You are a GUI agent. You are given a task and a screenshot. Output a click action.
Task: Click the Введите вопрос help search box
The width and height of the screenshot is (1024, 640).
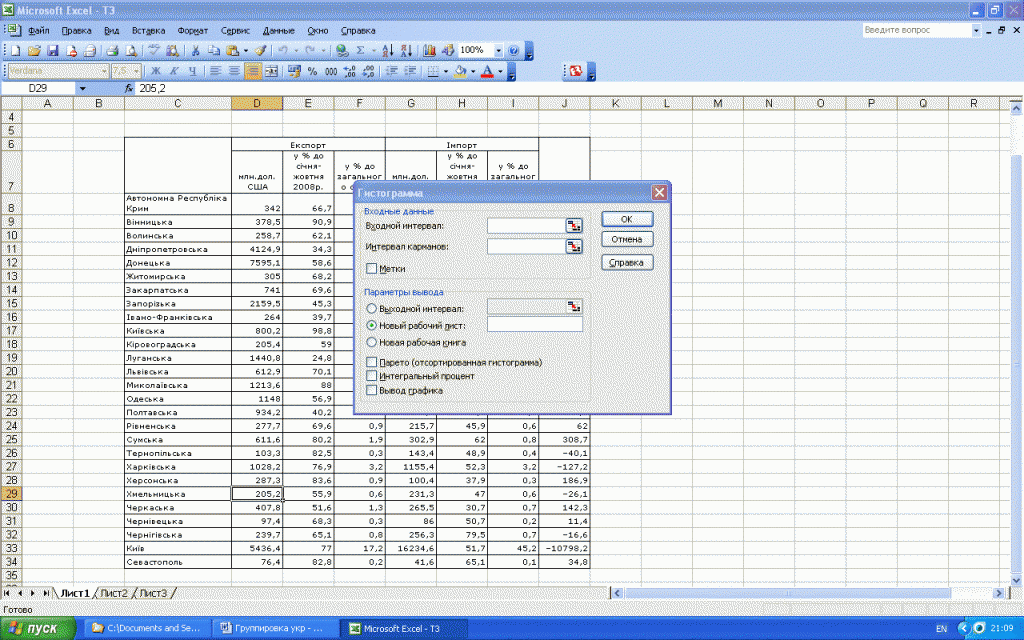[x=917, y=30]
